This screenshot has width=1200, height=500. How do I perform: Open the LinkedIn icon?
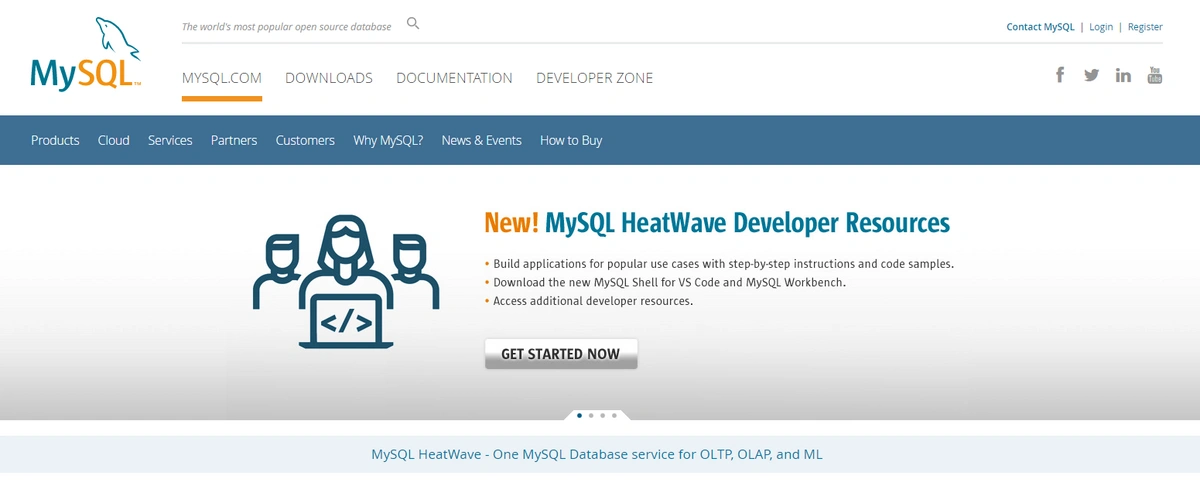tap(1123, 75)
